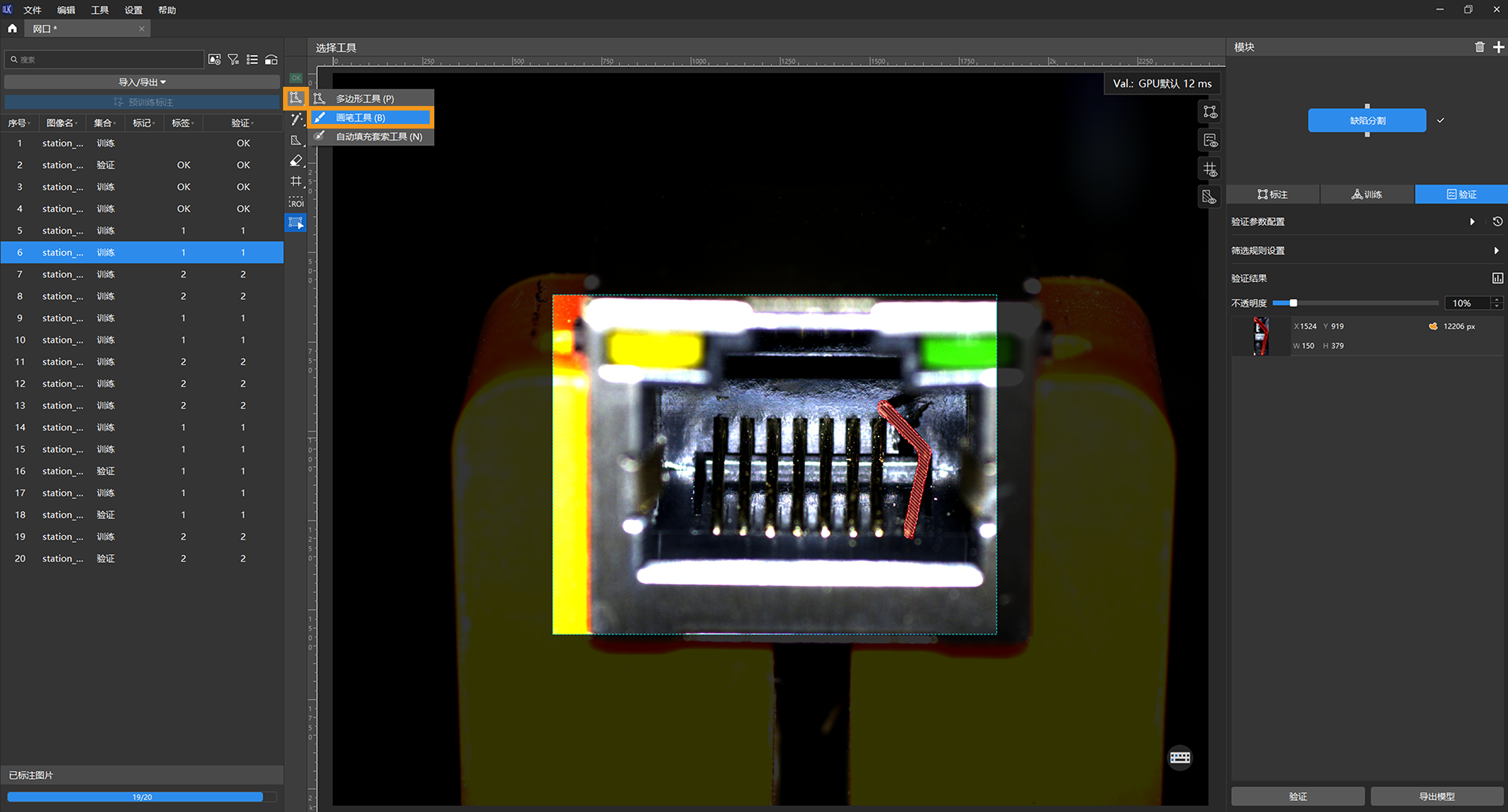Click the ROI tool icon
This screenshot has width=1508, height=812.
296,202
